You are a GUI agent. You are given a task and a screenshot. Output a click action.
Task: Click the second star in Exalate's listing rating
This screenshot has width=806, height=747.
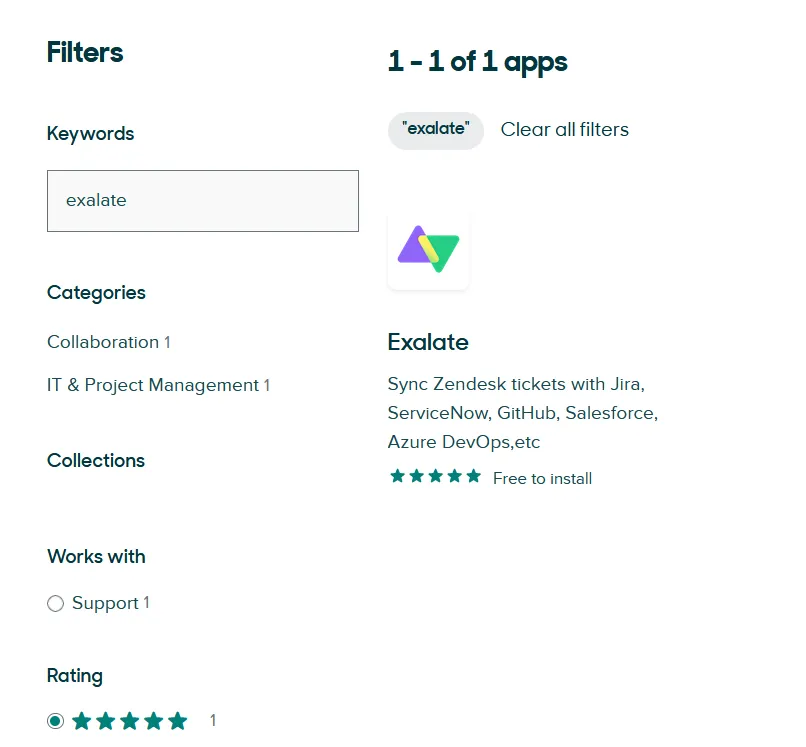tap(415, 477)
